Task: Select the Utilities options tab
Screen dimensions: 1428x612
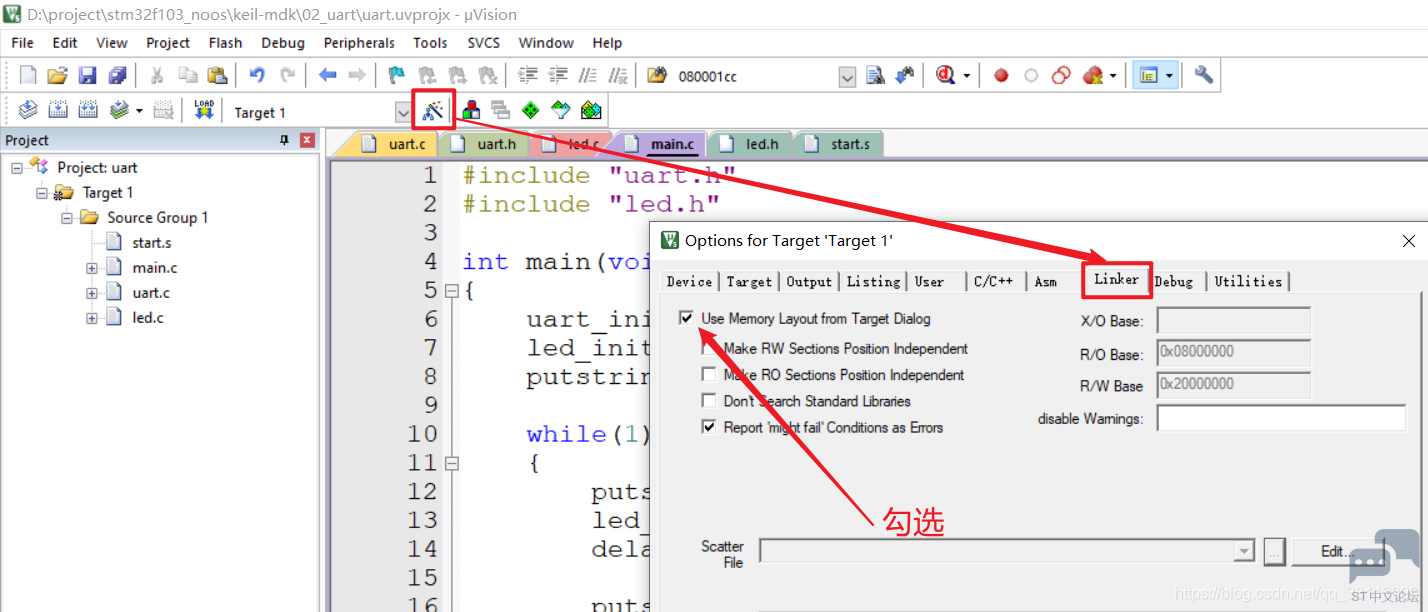Action: pyautogui.click(x=1248, y=281)
